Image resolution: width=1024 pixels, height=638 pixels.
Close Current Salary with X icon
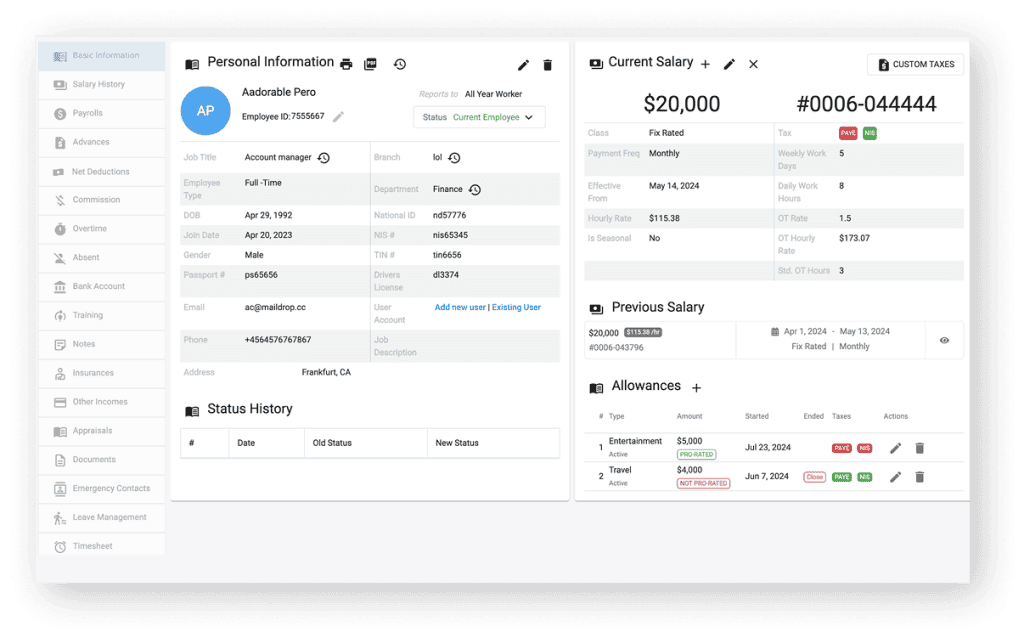click(753, 64)
